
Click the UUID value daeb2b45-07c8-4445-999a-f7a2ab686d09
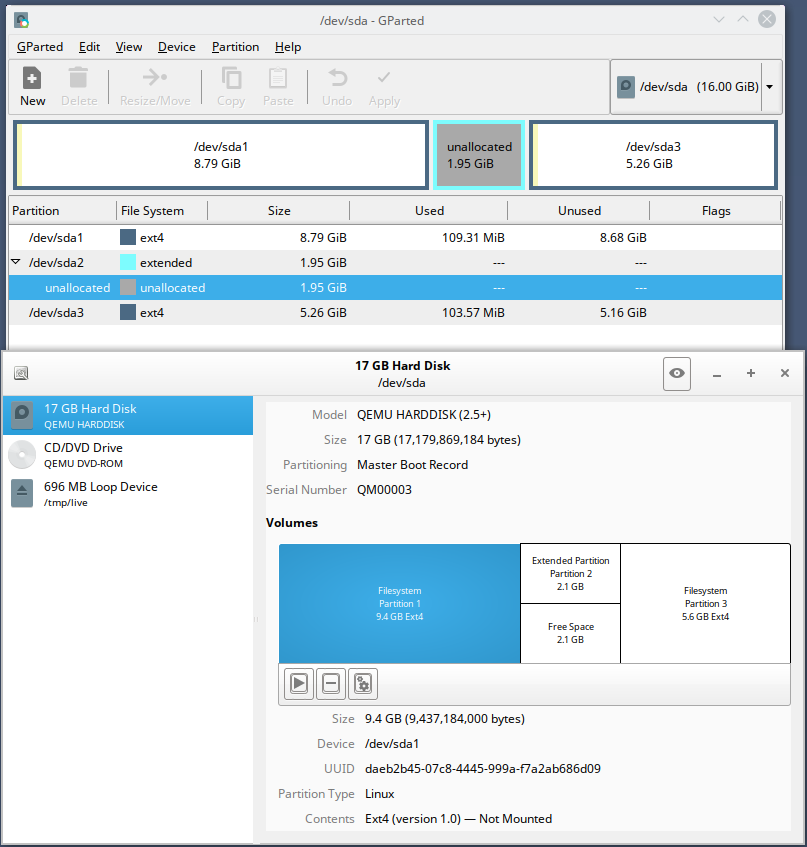click(483, 769)
